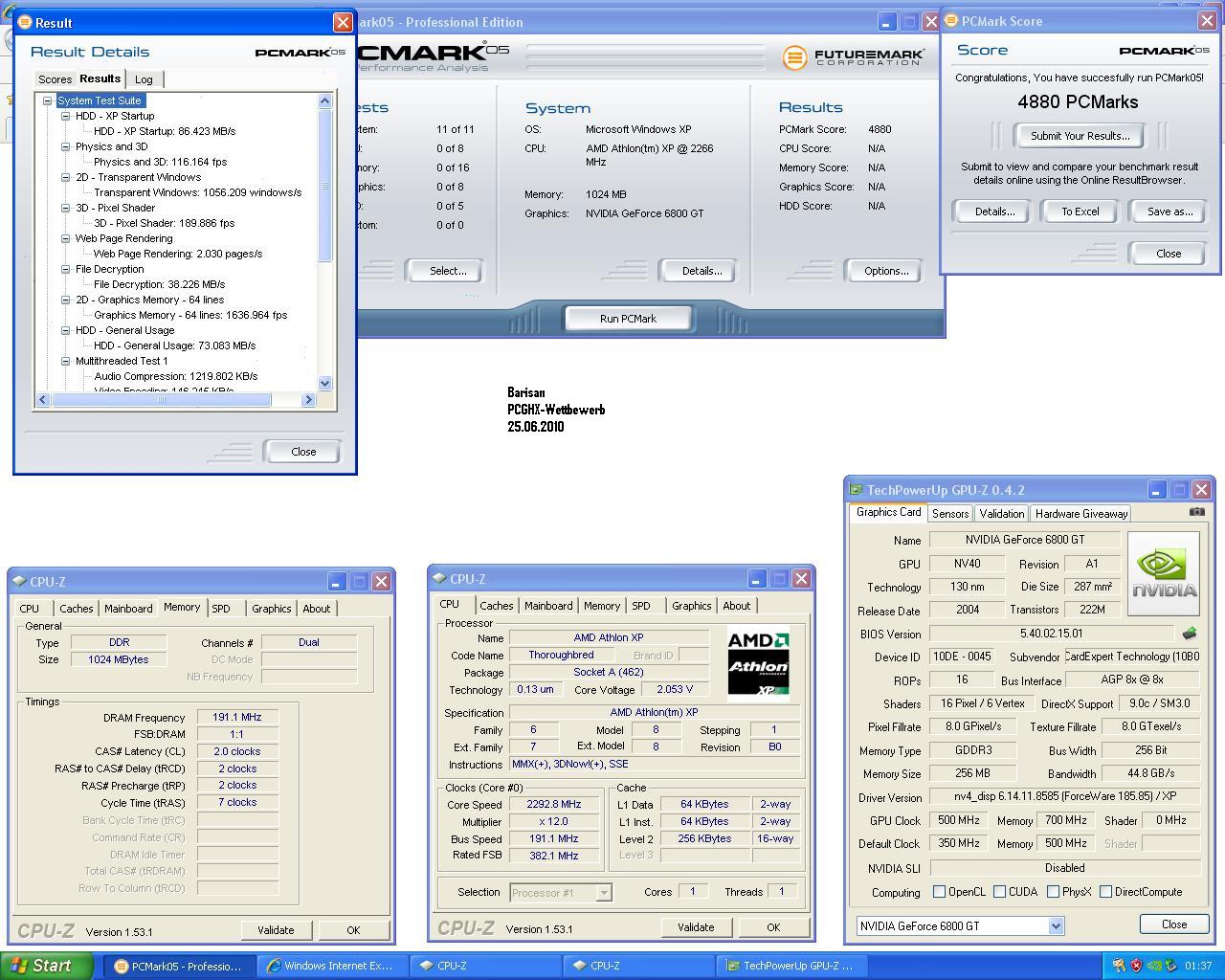
Task: Collapse the Multithreaded Test 1 node
Action: (x=66, y=361)
